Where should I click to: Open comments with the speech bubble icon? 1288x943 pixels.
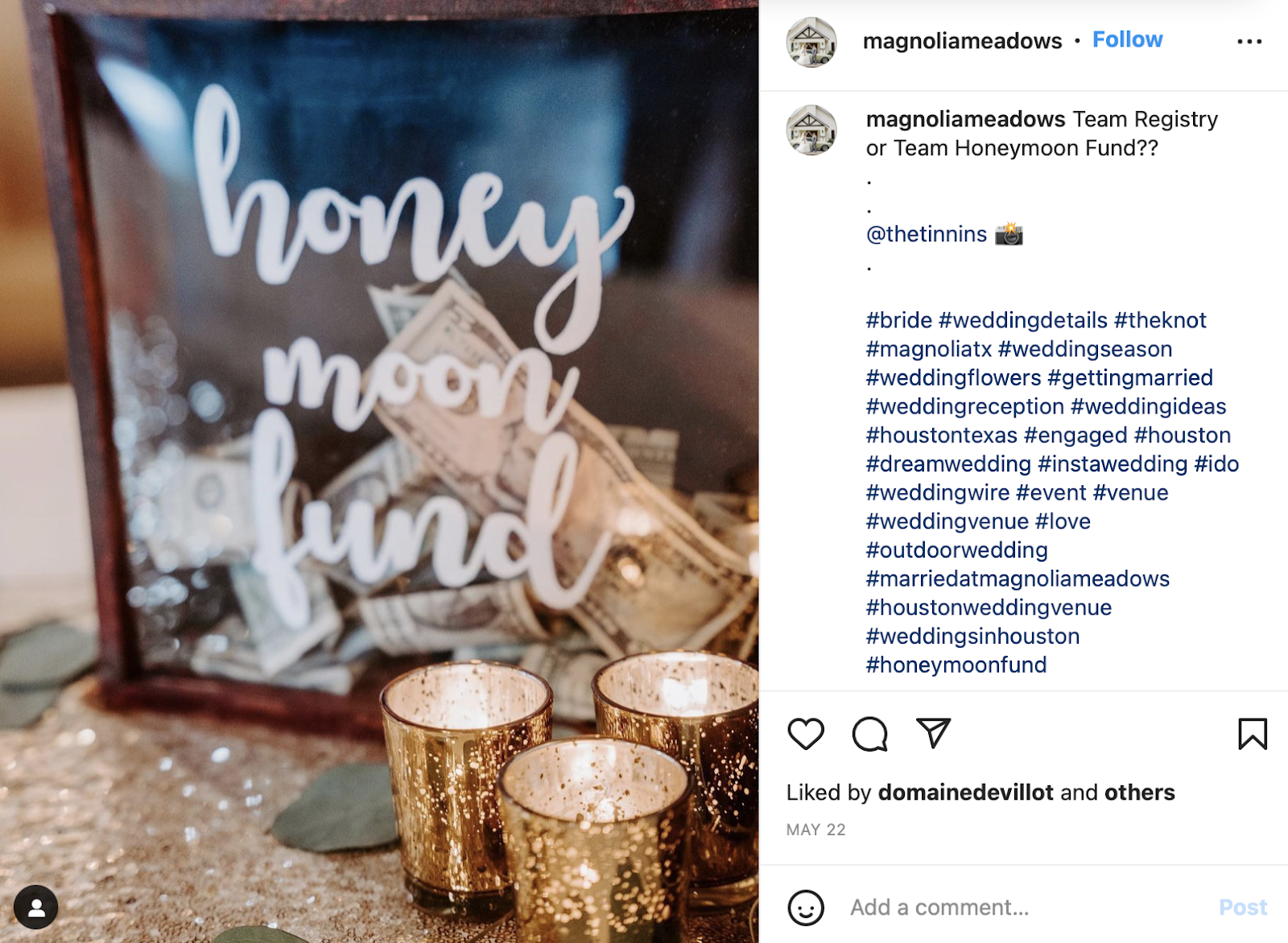pyautogui.click(x=869, y=733)
